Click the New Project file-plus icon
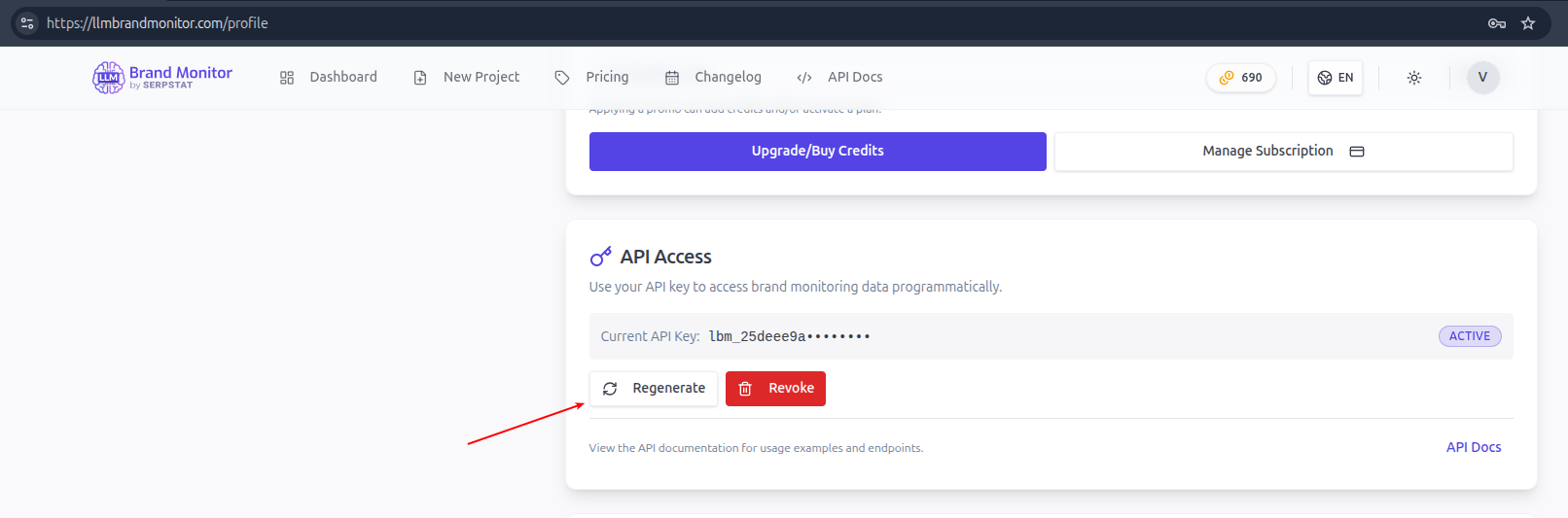This screenshot has width=1568, height=518. [420, 78]
